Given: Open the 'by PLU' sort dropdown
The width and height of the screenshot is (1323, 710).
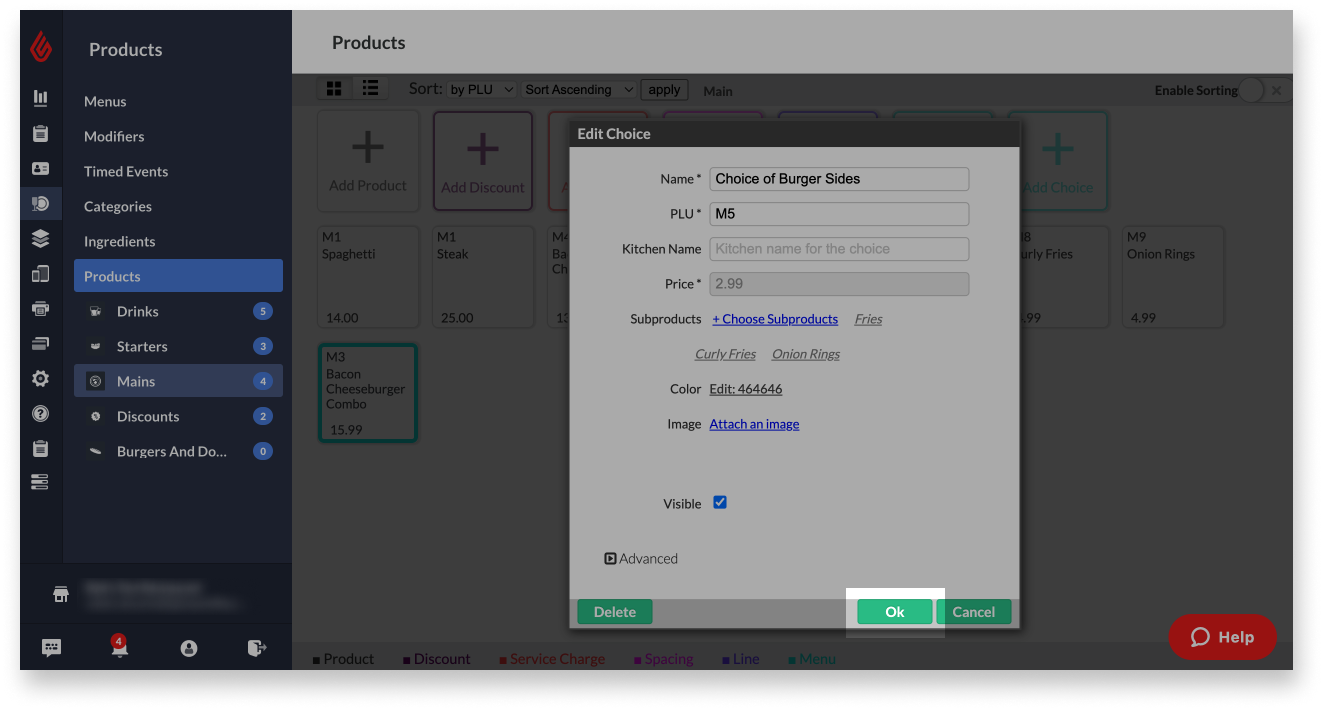Looking at the screenshot, I should point(480,88).
